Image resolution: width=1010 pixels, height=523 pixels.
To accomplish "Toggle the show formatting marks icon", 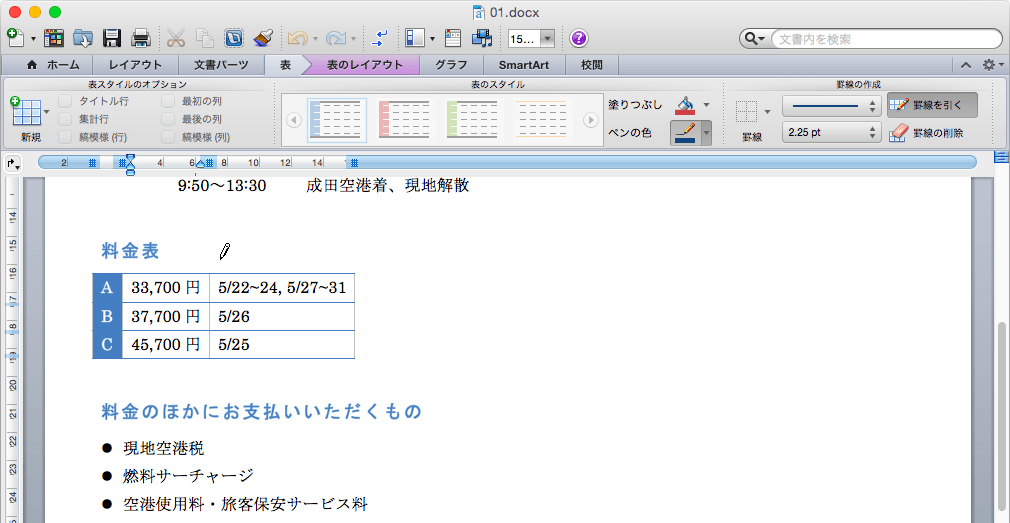I will click(x=380, y=39).
